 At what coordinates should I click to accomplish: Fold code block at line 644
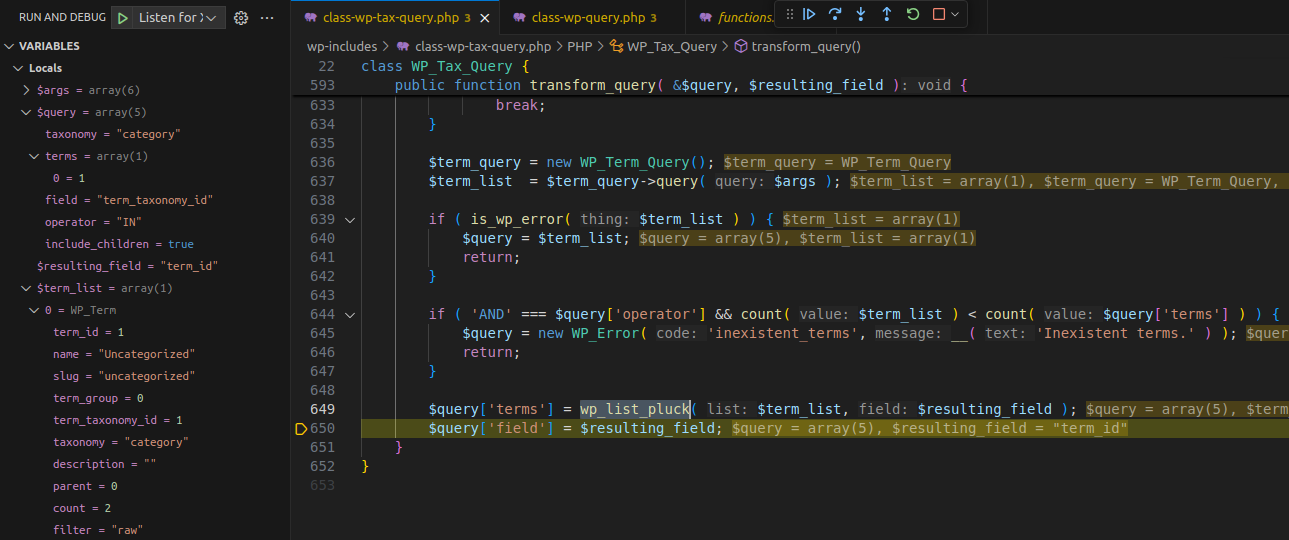349,314
